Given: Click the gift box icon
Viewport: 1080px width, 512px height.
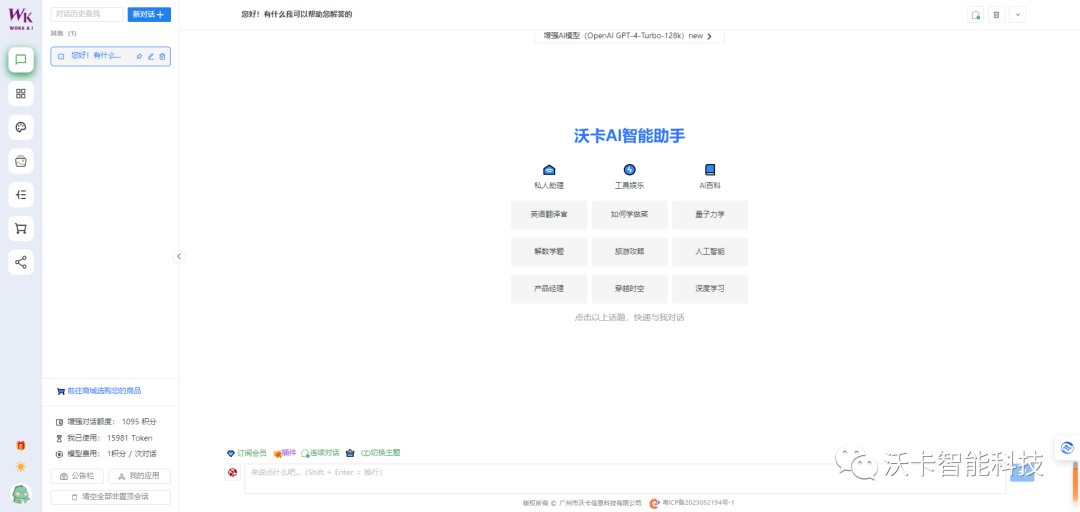Looking at the screenshot, I should (x=21, y=446).
